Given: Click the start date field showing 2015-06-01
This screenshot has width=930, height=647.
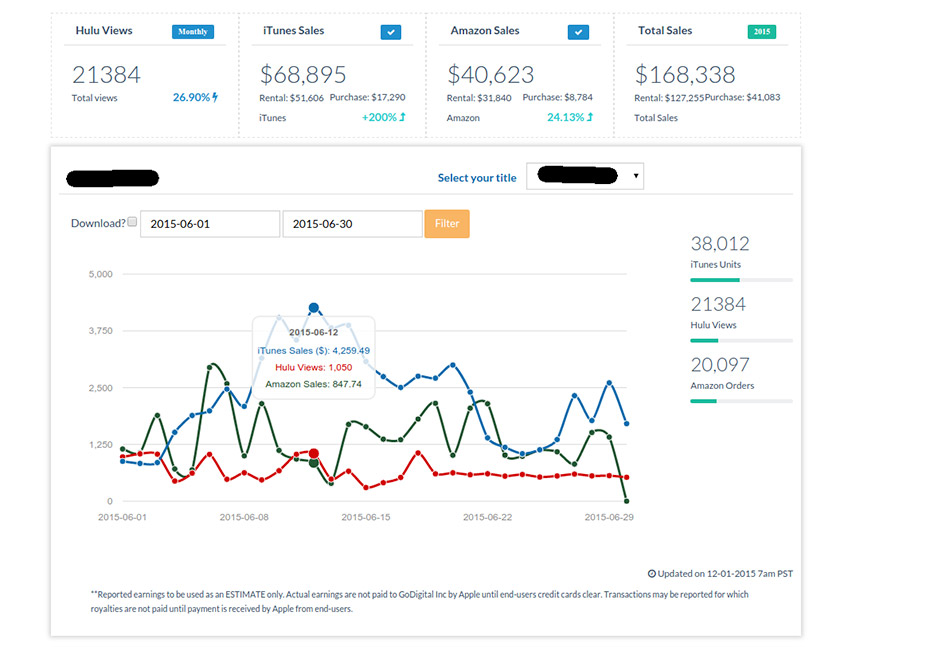Looking at the screenshot, I should point(209,224).
